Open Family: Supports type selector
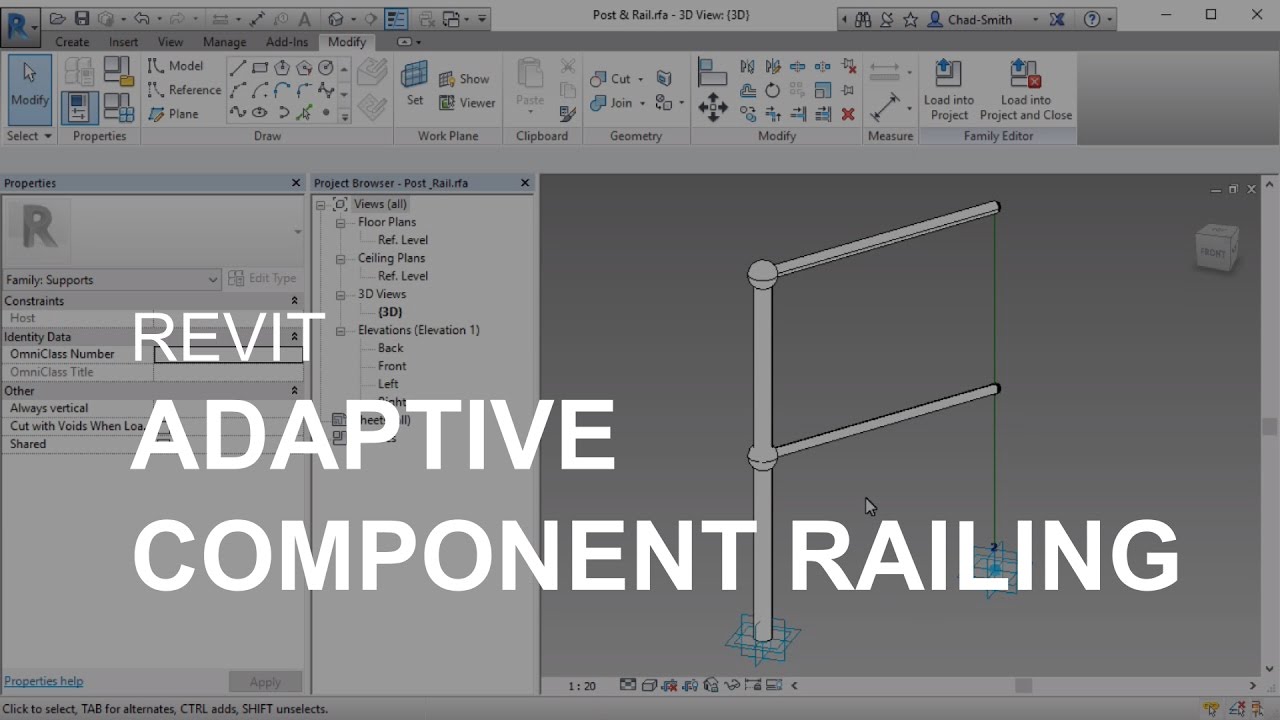Viewport: 1280px width, 720px height. pos(111,280)
